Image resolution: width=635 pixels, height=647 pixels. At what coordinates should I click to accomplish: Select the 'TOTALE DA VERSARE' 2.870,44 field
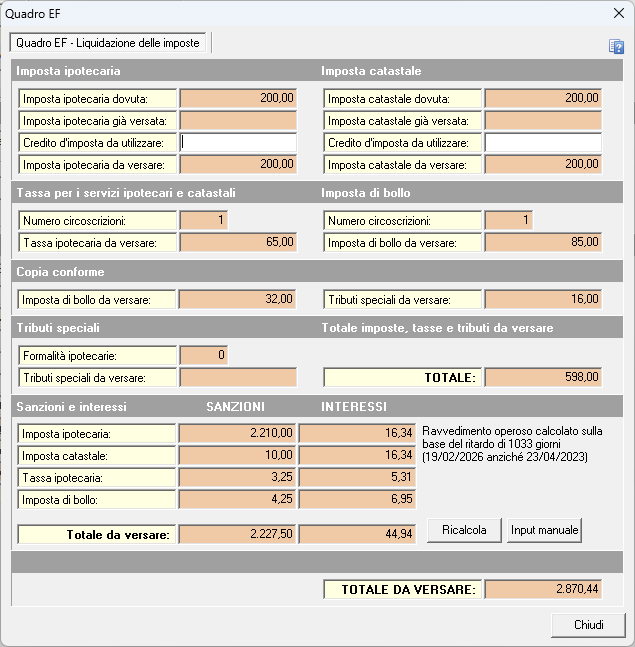[x=543, y=590]
